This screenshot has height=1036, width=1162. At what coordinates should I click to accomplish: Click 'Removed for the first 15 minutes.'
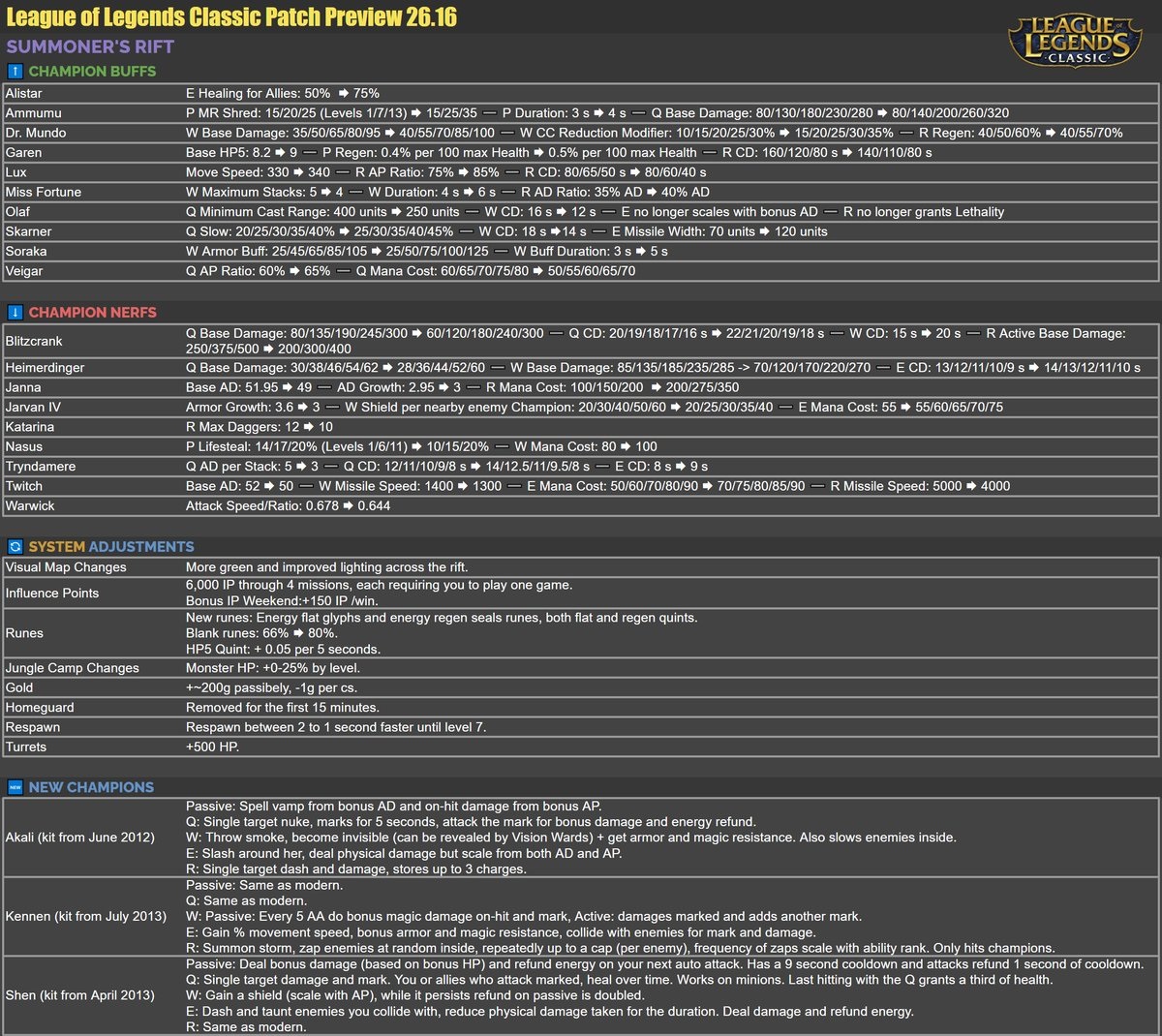click(x=283, y=708)
